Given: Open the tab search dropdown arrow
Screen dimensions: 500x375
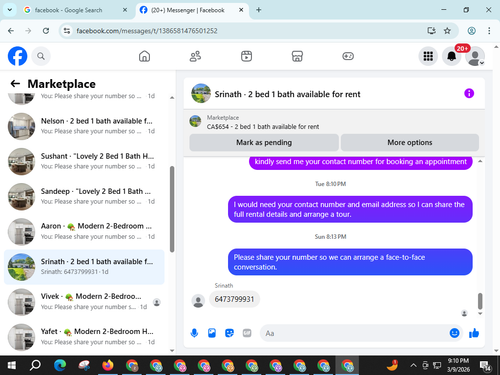Looking at the screenshot, I should [10, 10].
